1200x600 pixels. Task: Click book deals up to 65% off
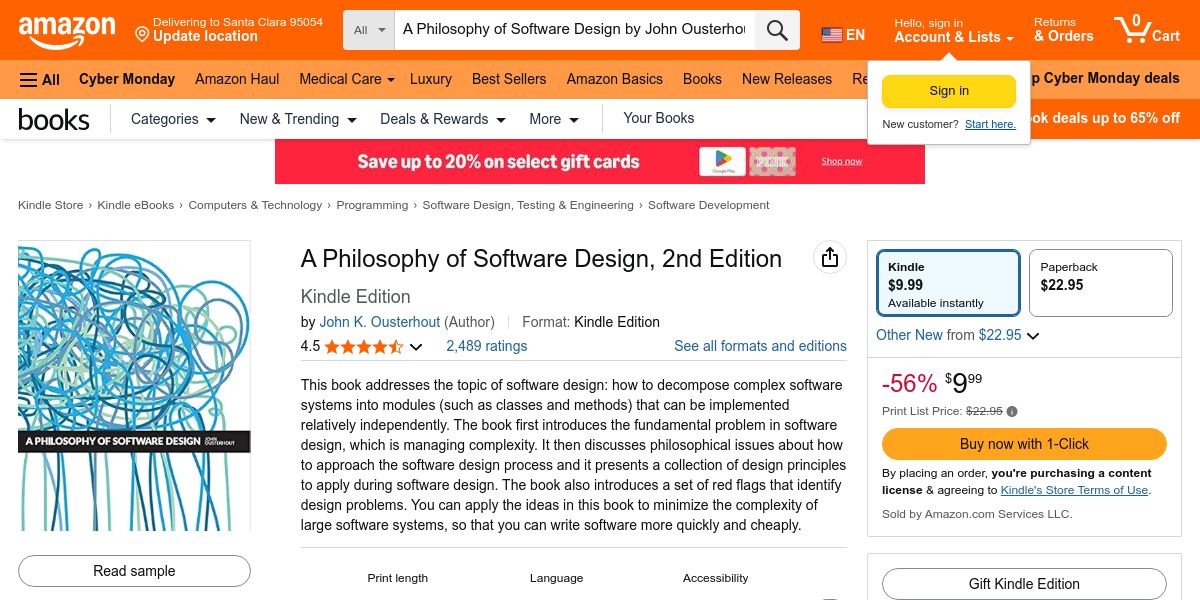[x=1104, y=118]
